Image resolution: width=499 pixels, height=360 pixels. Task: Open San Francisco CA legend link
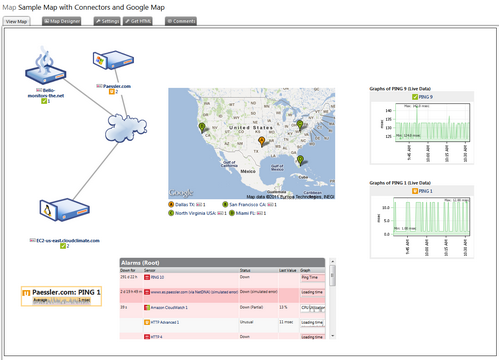[x=247, y=205]
